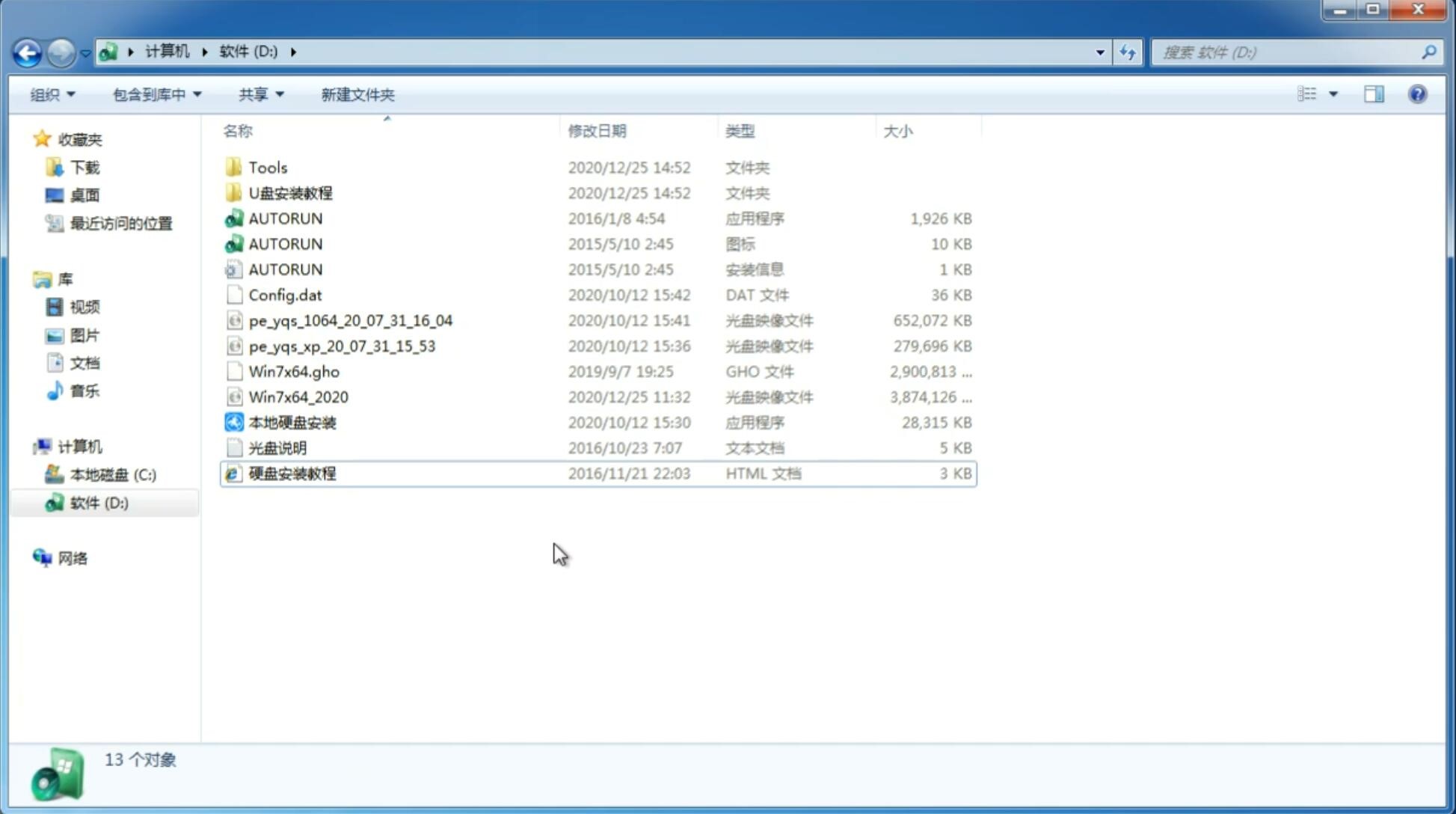Launch 本地硬盘安装 application
This screenshot has width=1456, height=814.
pos(292,422)
